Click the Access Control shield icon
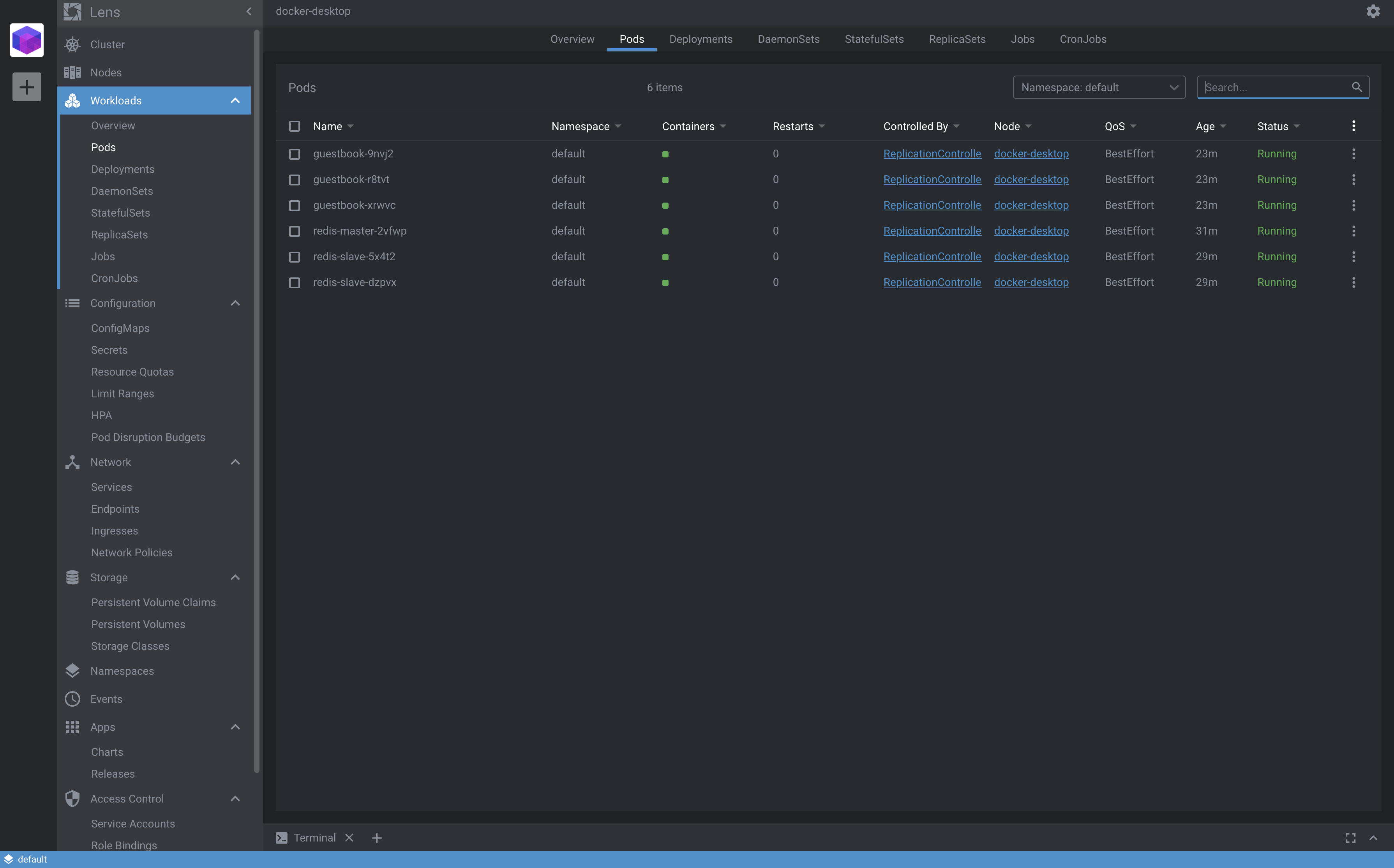 tap(72, 799)
